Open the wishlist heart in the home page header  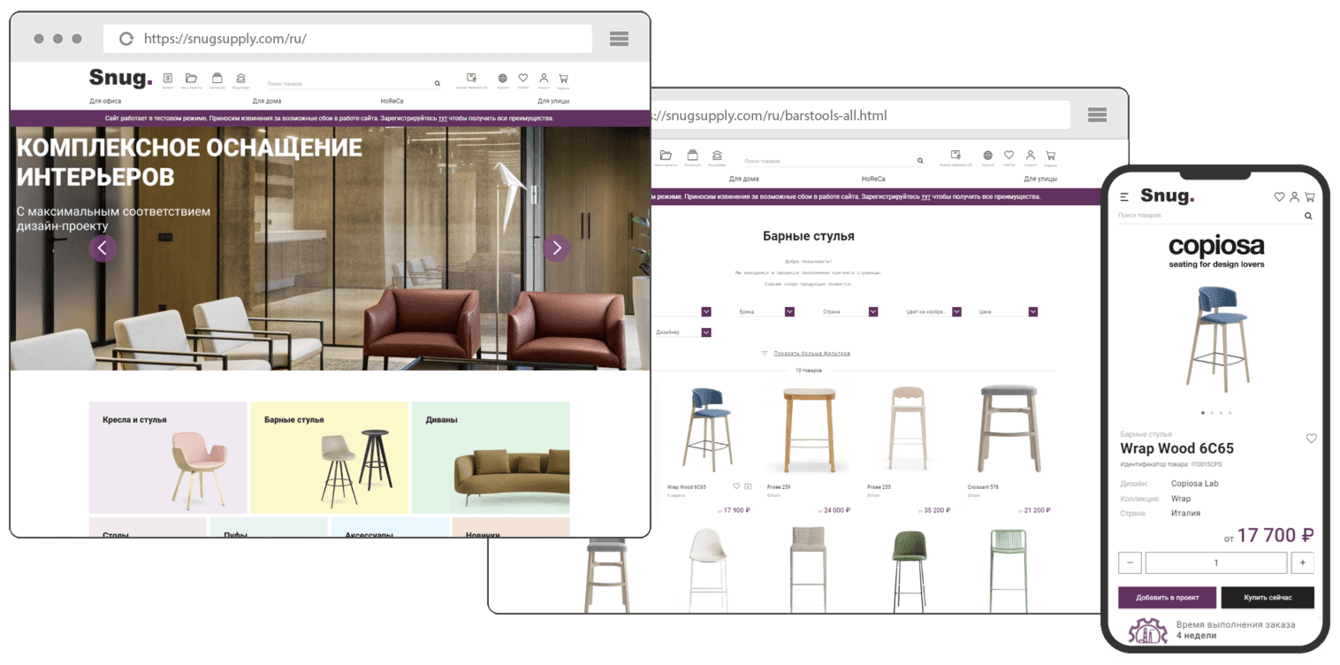point(523,78)
